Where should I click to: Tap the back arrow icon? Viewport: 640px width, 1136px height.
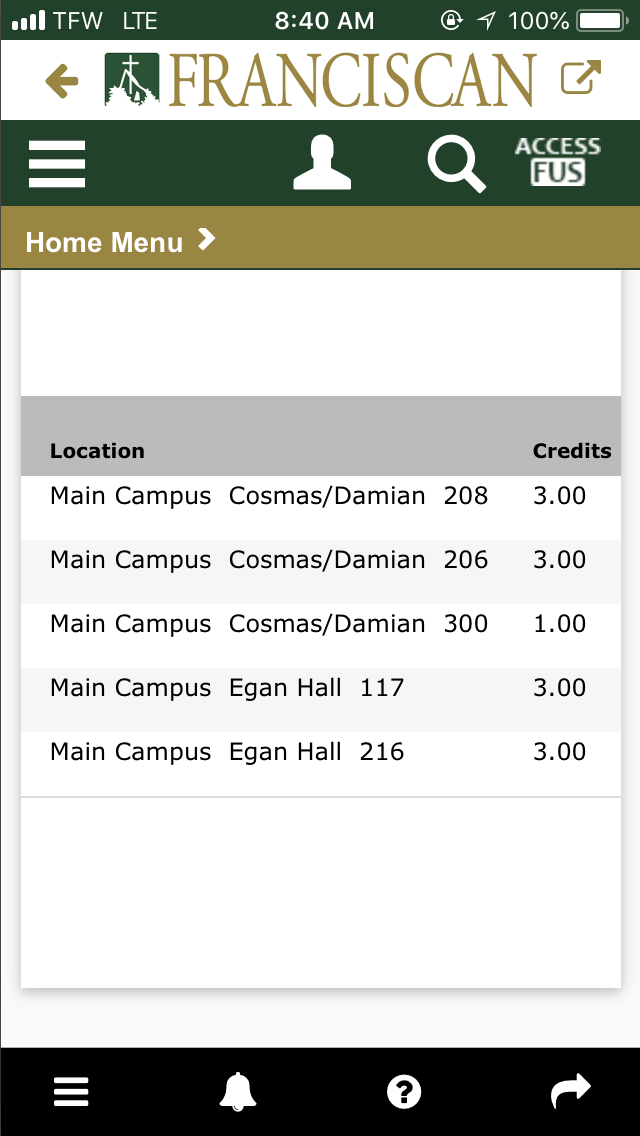tap(62, 81)
